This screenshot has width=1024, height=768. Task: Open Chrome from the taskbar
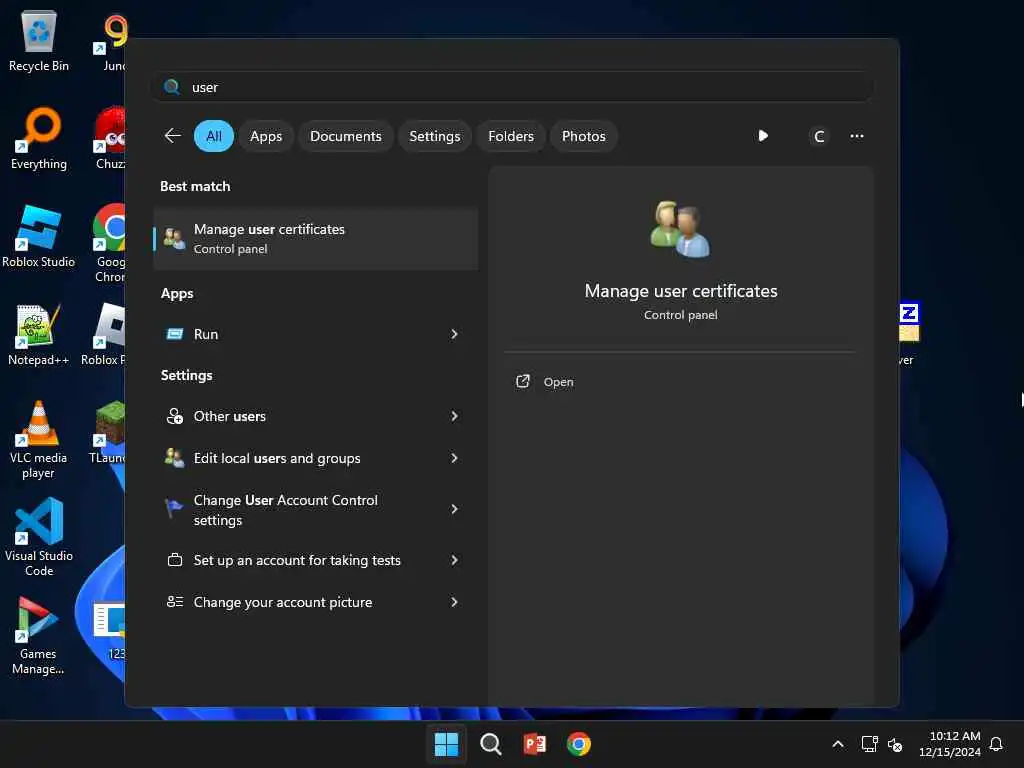[579, 744]
